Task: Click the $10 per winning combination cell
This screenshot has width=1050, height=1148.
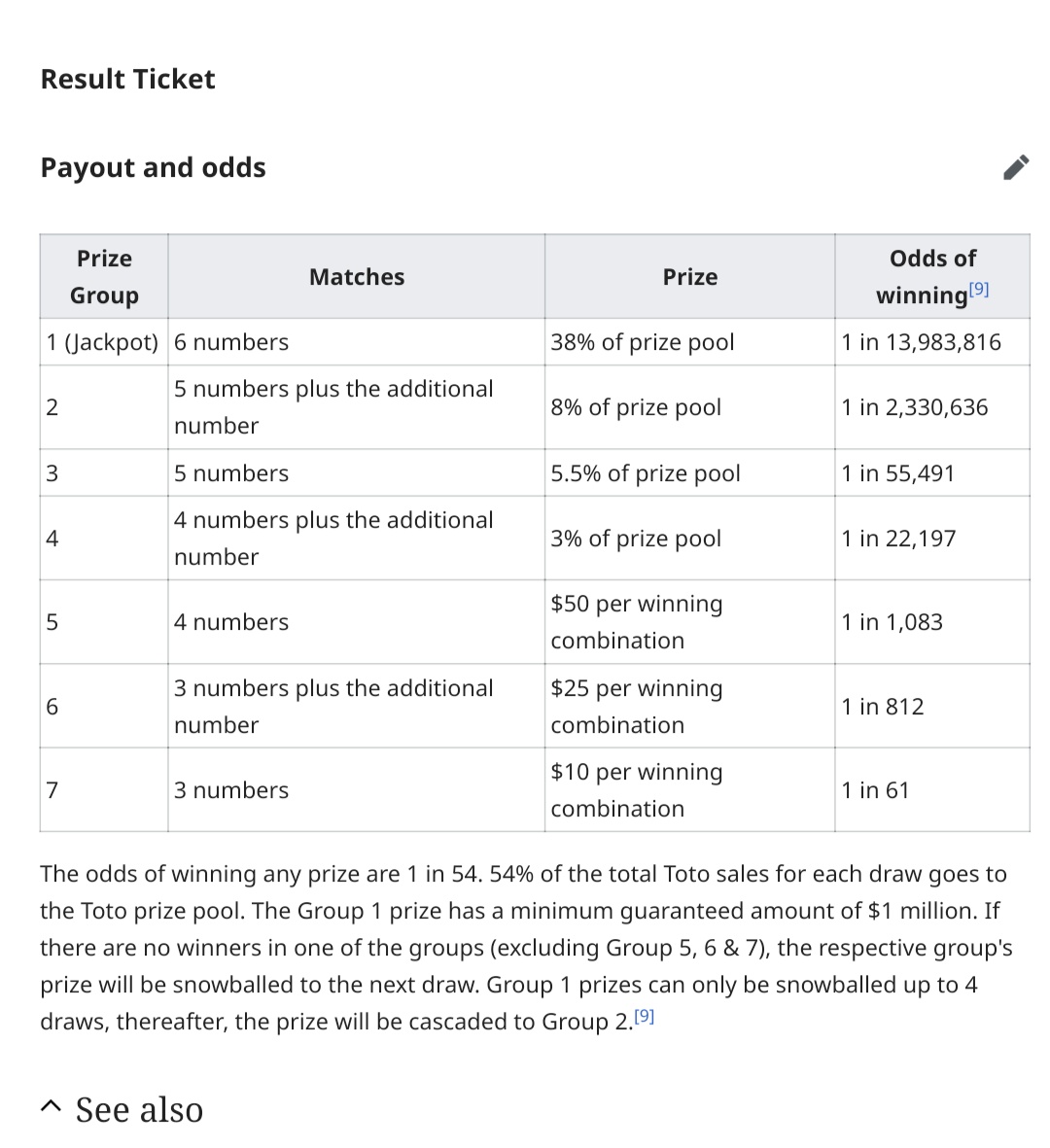Action: click(x=636, y=790)
